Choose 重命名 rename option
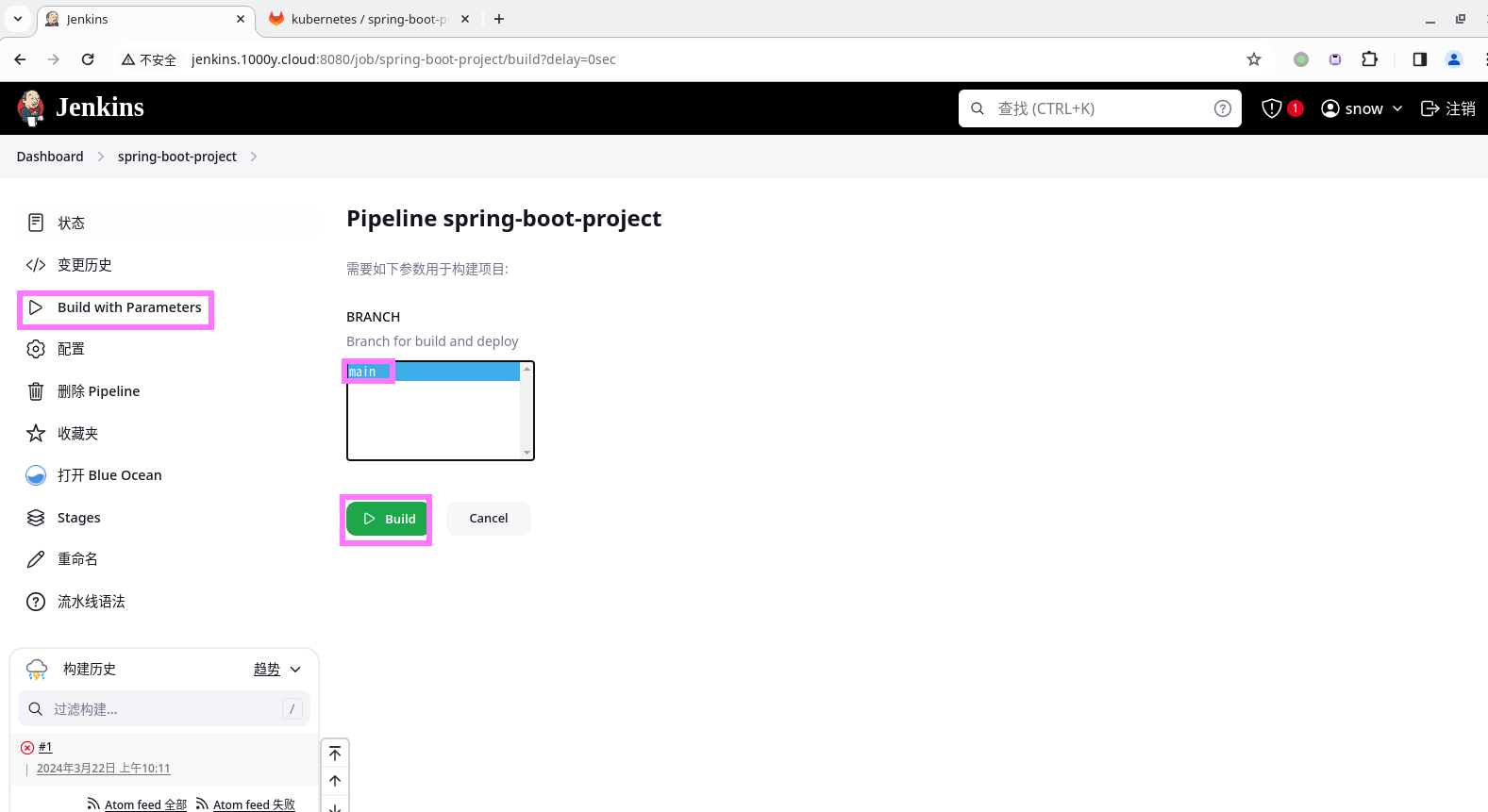1488x812 pixels. tap(63, 559)
